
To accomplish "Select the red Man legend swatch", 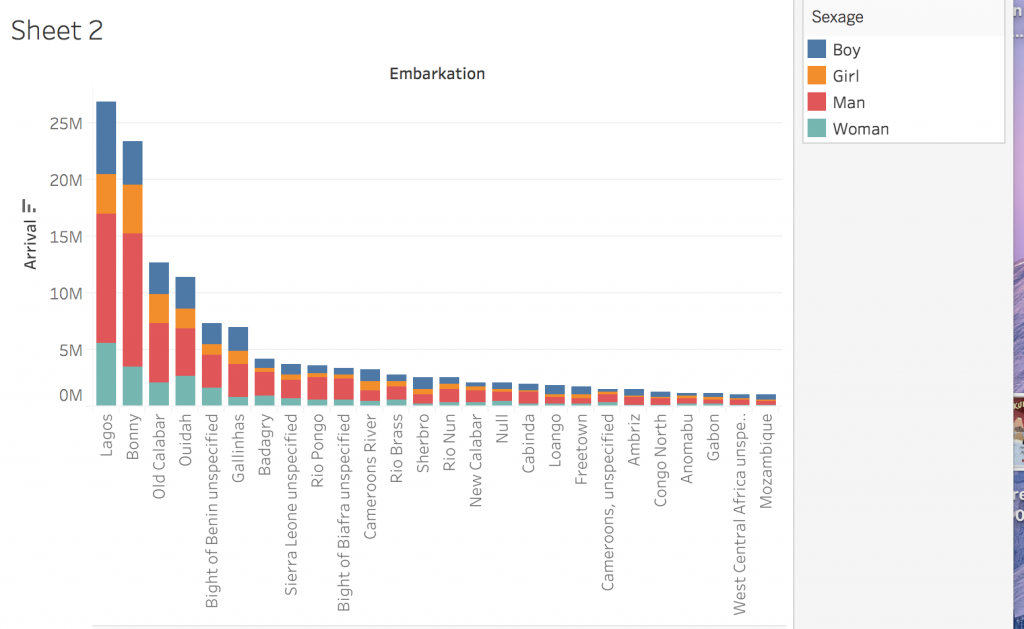I will tap(817, 102).
